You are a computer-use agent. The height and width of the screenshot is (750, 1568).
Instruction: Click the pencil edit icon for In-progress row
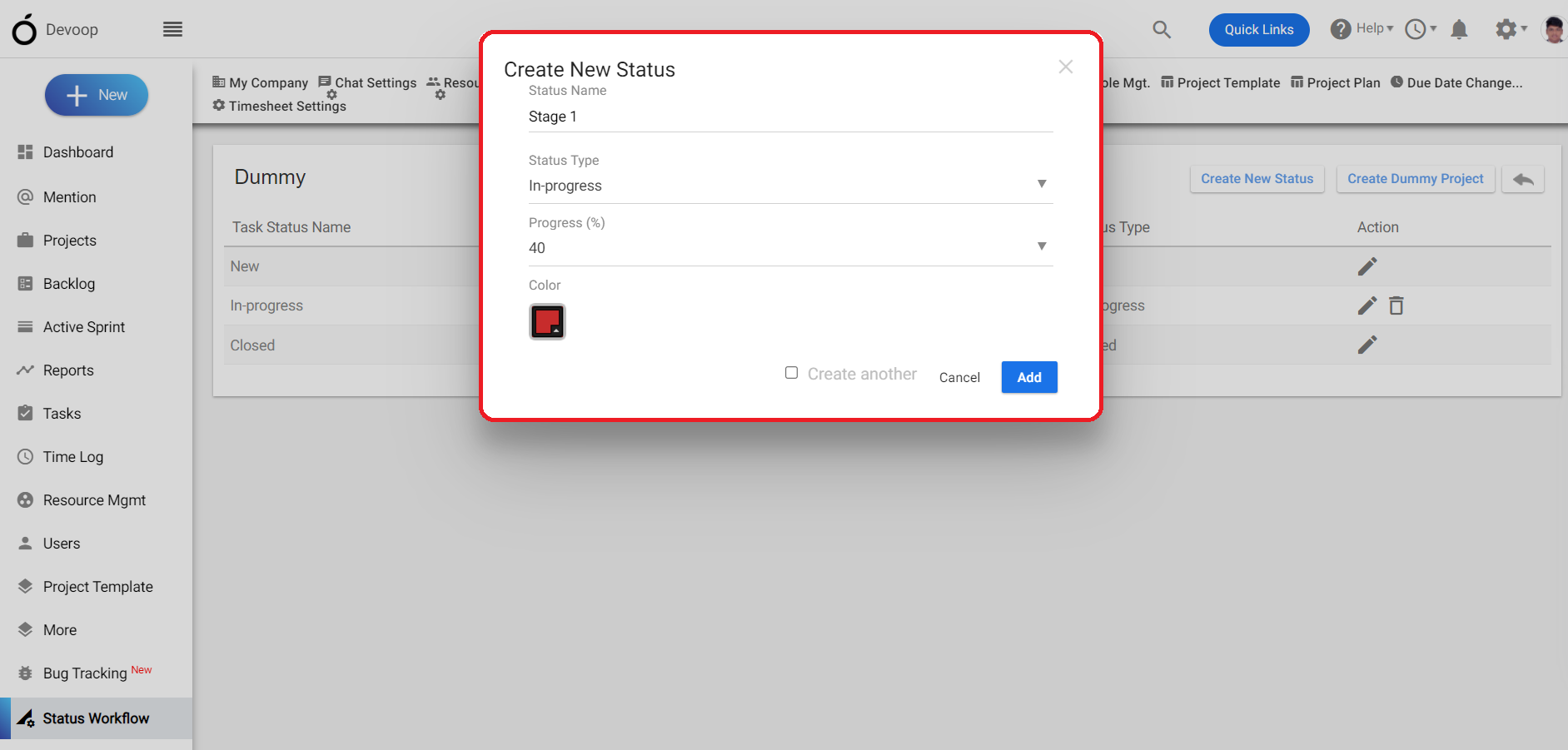pos(1367,305)
